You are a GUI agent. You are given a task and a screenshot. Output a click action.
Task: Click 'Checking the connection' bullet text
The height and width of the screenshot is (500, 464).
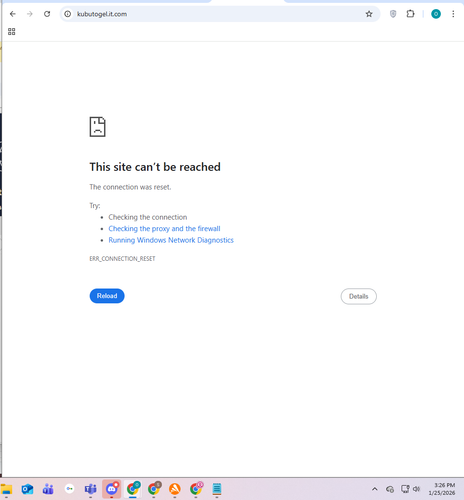click(148, 217)
